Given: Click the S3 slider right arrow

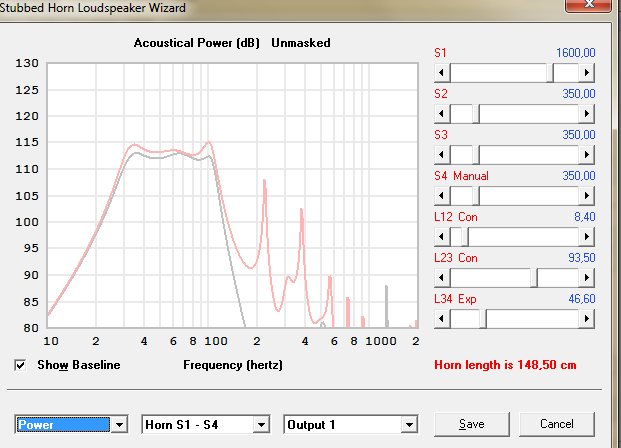Looking at the screenshot, I should point(587,155).
